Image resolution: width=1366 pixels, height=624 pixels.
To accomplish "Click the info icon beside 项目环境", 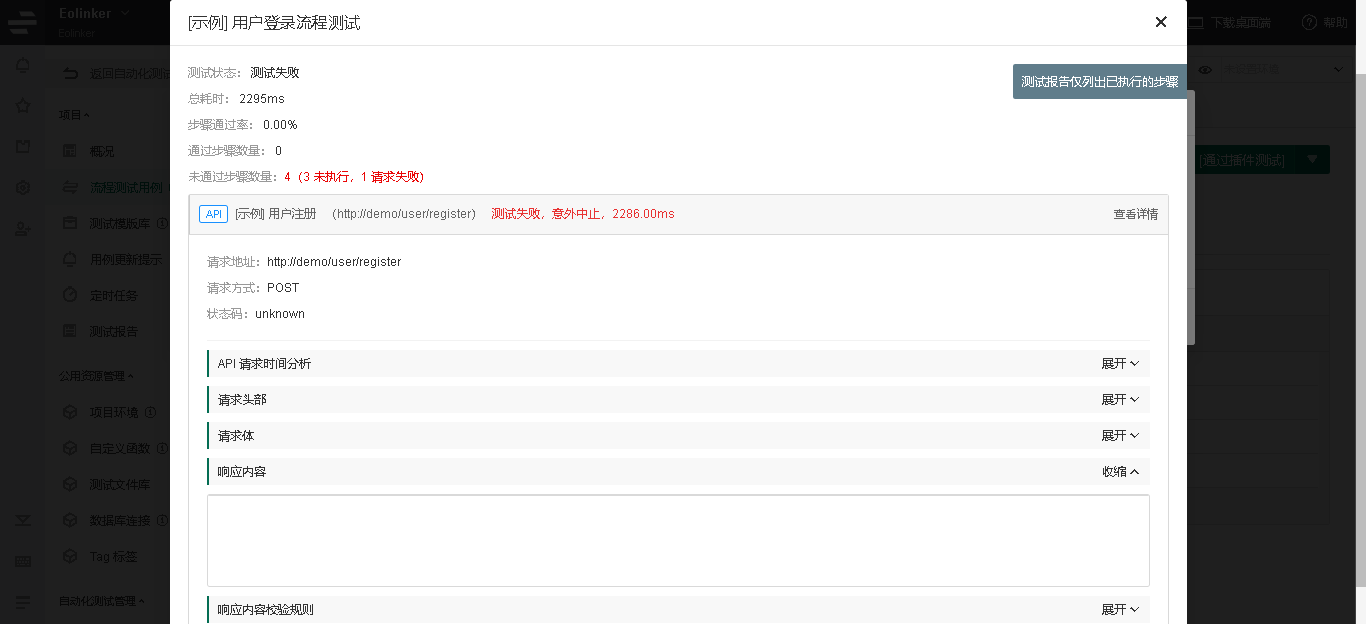I will [150, 411].
